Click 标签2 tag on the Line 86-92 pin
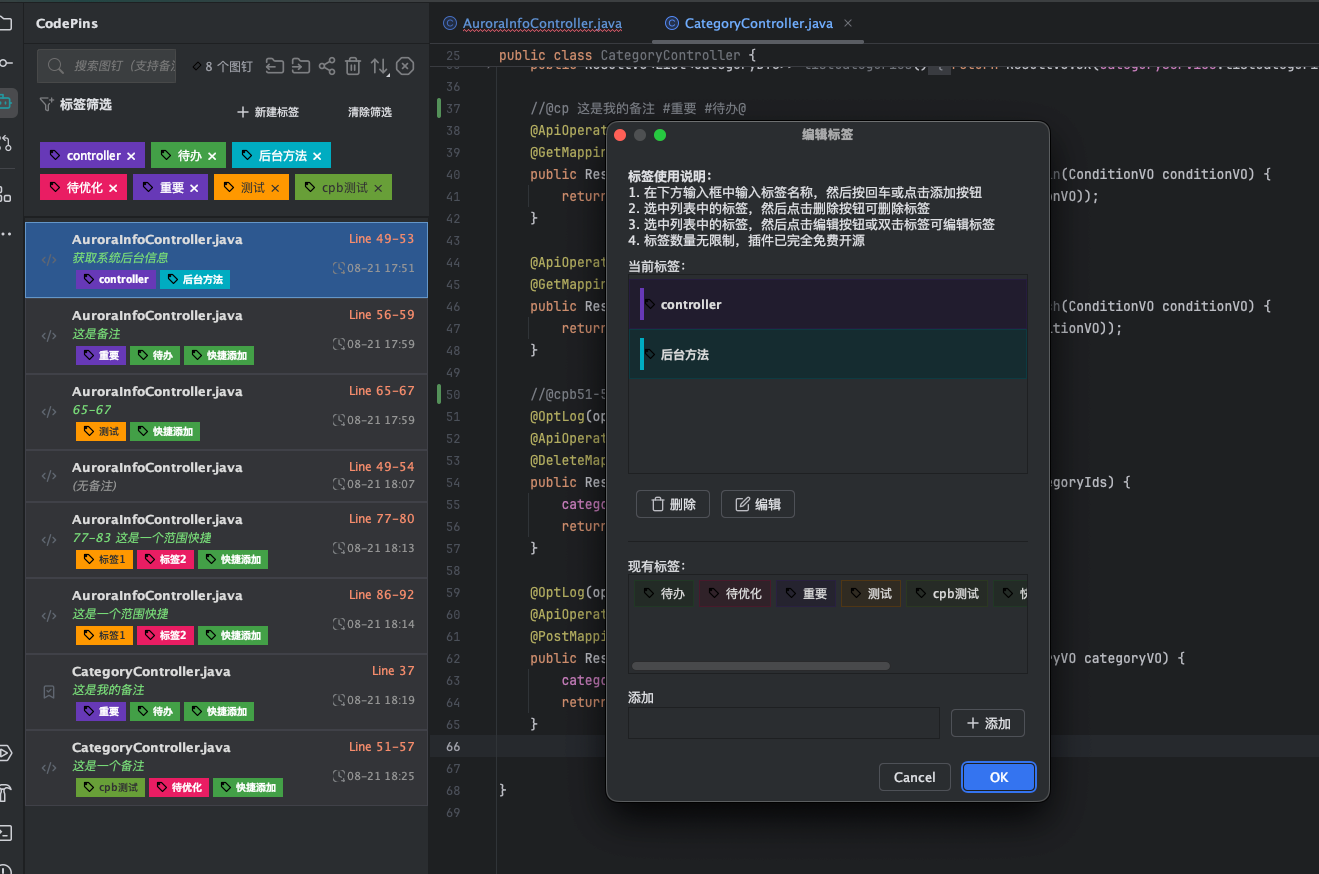This screenshot has height=874, width=1319. click(x=165, y=636)
